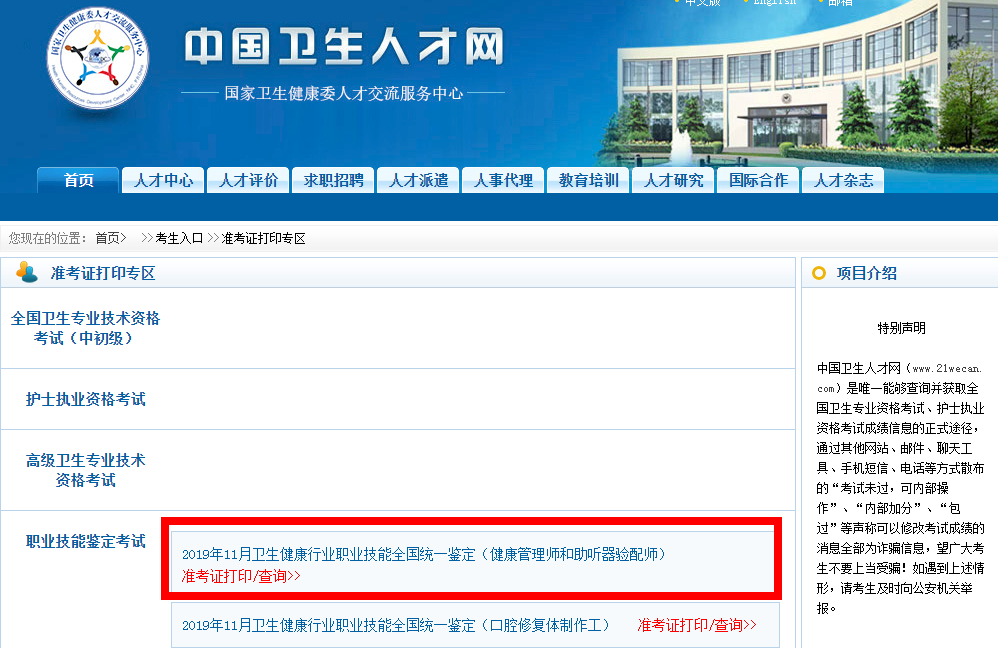The width and height of the screenshot is (998, 648).
Task: Click the 首页 breadcrumb link
Action: pyautogui.click(x=110, y=238)
